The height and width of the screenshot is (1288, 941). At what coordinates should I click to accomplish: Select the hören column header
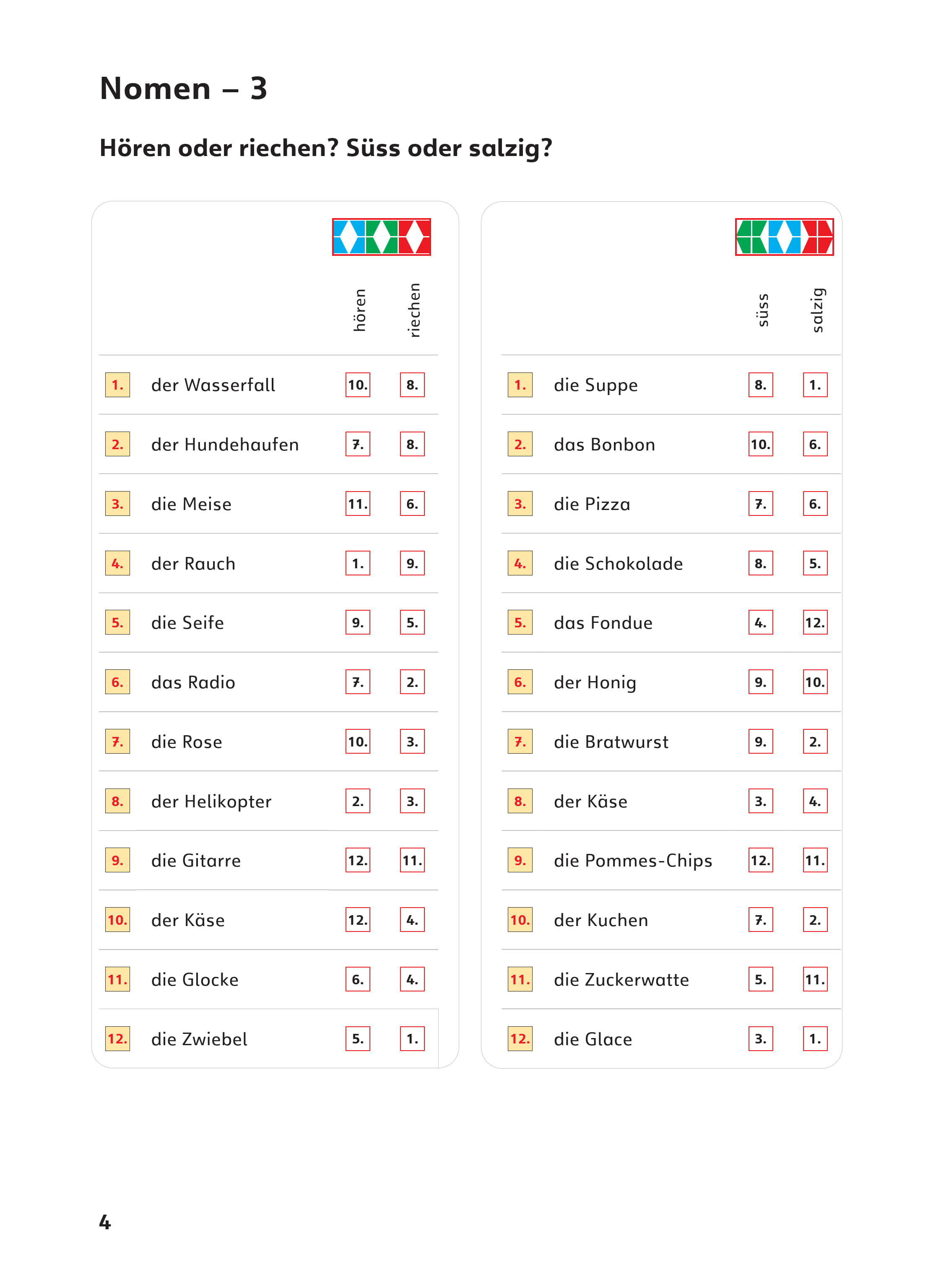359,310
